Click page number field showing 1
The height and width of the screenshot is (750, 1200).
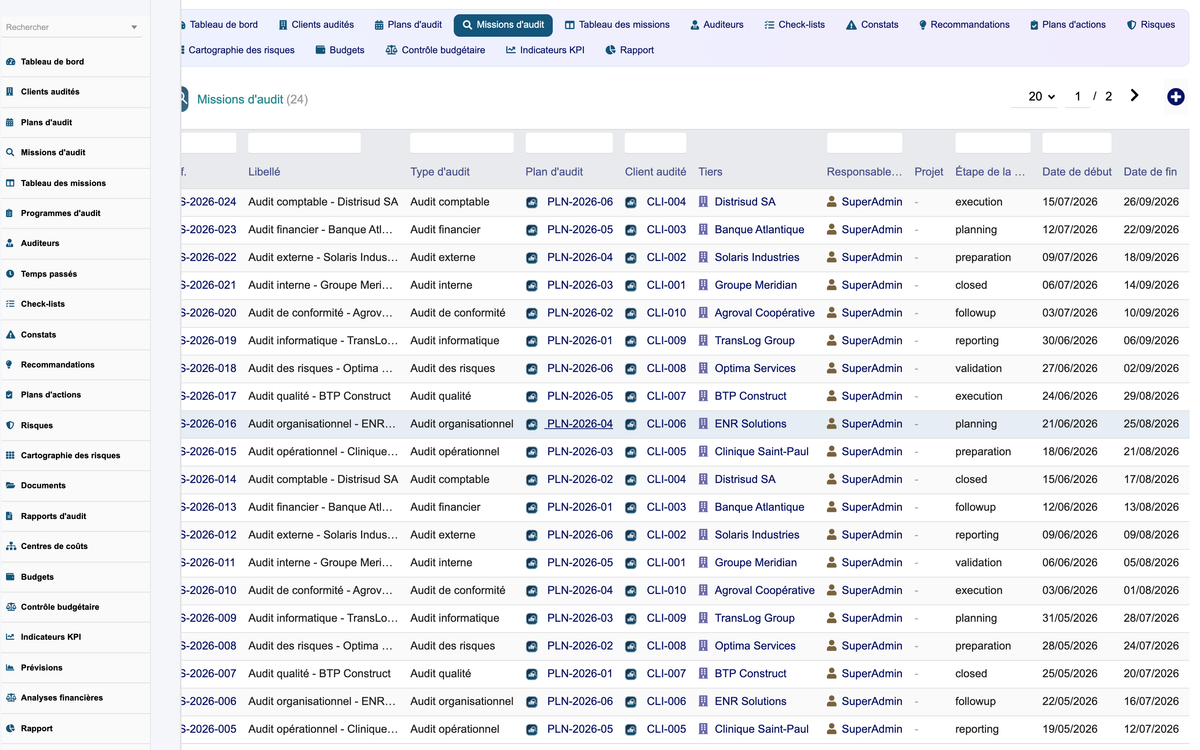click(x=1078, y=96)
